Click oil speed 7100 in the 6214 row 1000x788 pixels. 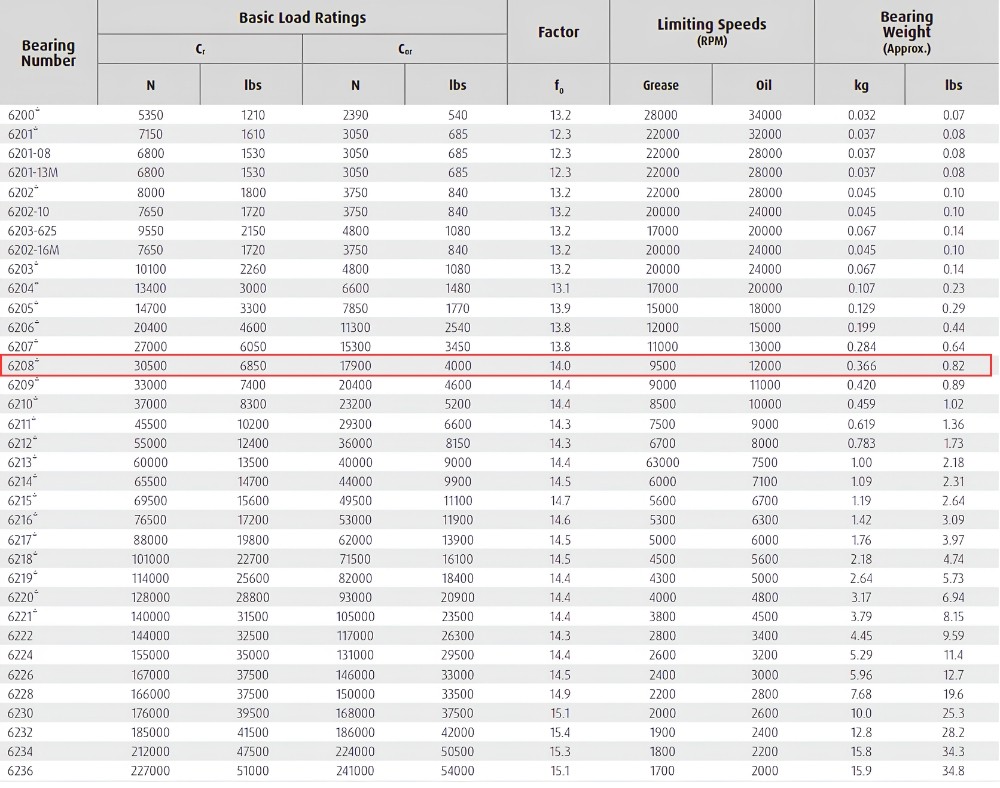(x=765, y=482)
